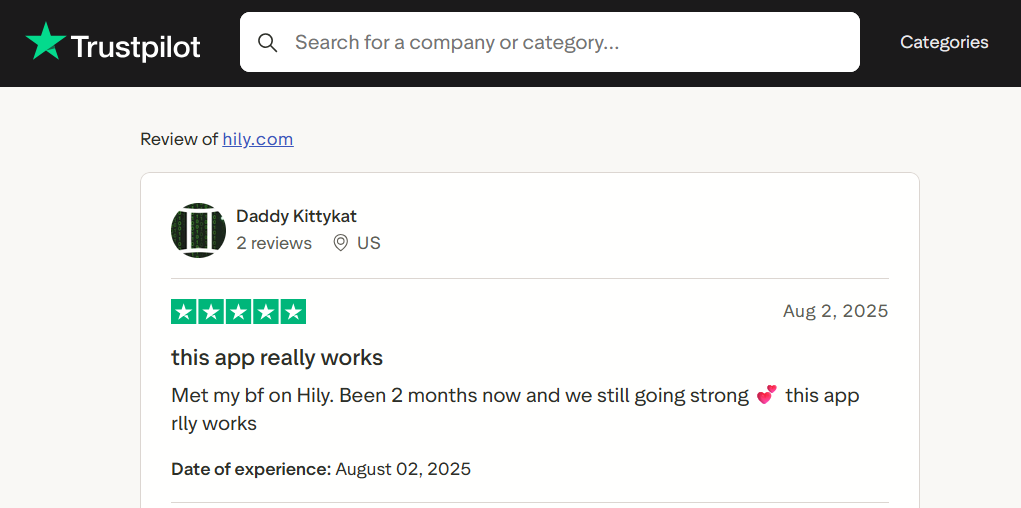Image resolution: width=1021 pixels, height=508 pixels.
Task: Click the search magnifier icon
Action: point(268,42)
